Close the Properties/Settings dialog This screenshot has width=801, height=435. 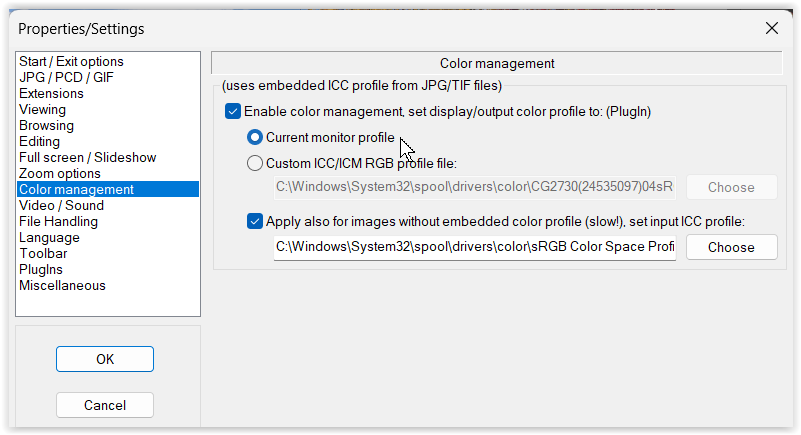[x=772, y=28]
